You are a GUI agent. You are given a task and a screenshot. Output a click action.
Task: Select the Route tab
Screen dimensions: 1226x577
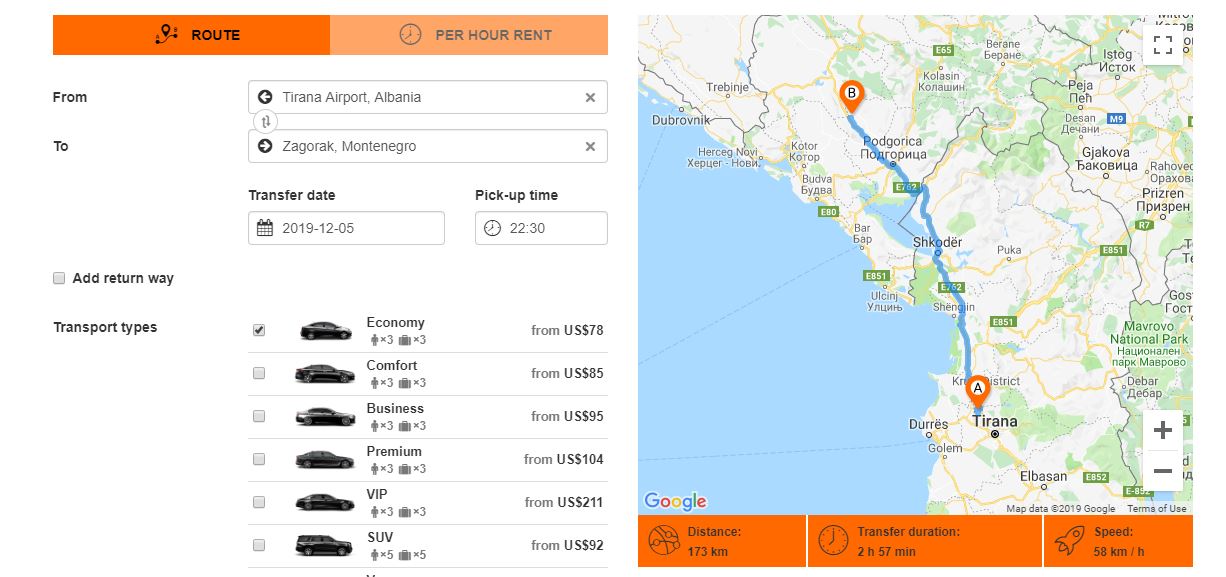tap(191, 35)
